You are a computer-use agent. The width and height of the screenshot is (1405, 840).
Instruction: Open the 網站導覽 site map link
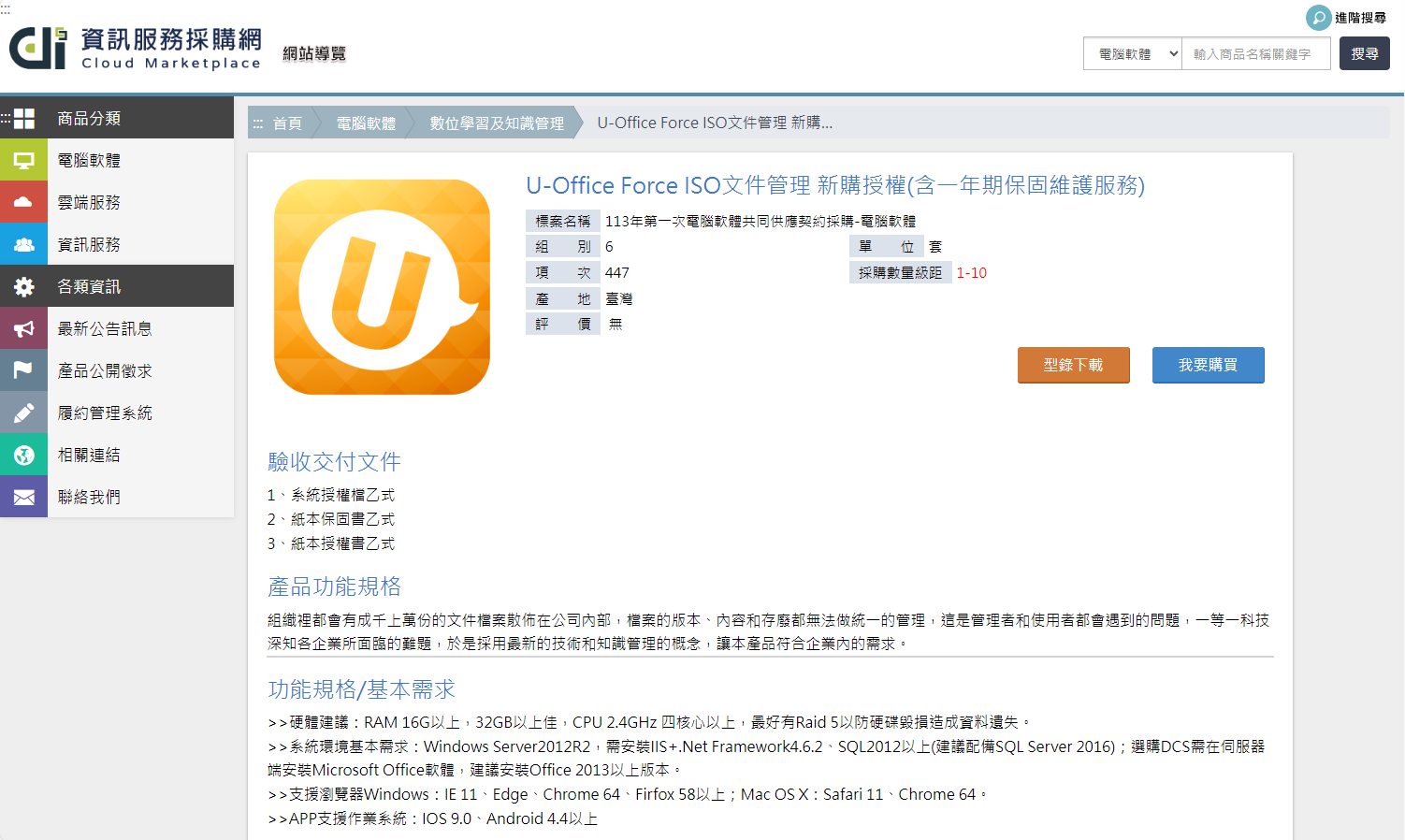pos(314,53)
